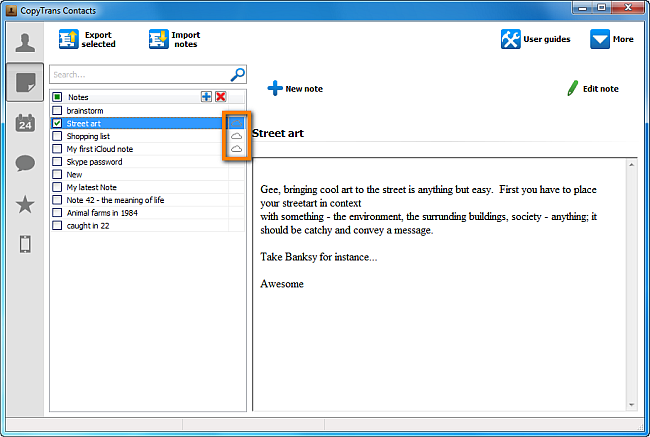Open the Bookmarks star section
This screenshot has height=437, width=650.
tap(25, 204)
